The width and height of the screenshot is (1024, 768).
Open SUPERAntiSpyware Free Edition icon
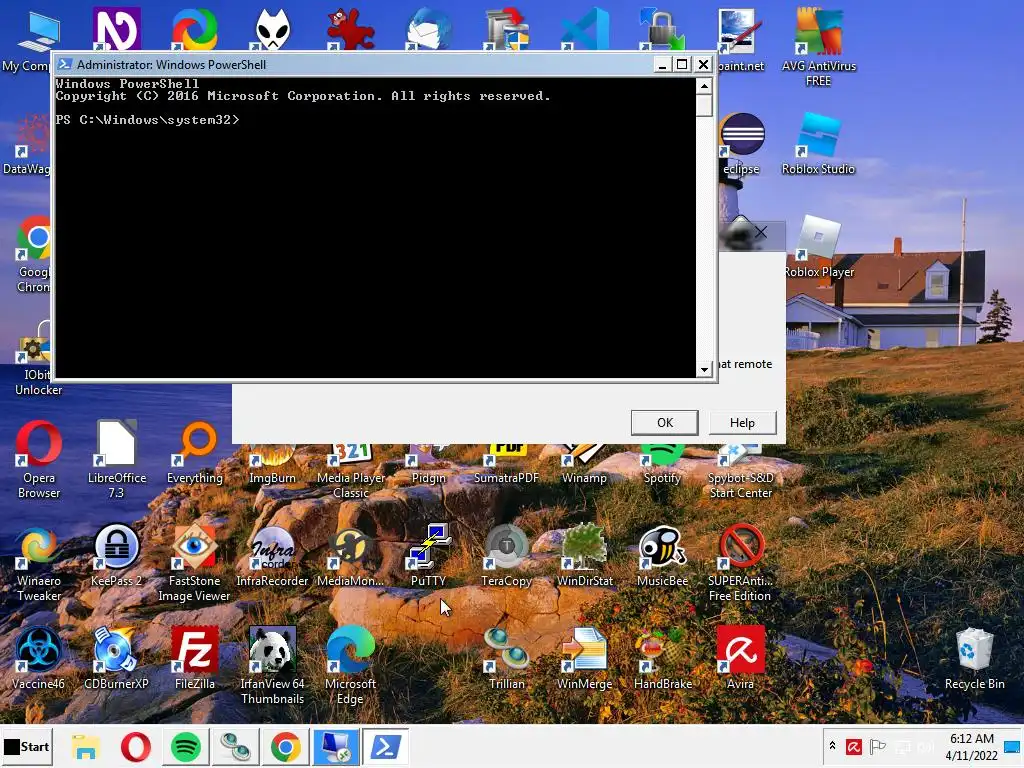click(741, 562)
